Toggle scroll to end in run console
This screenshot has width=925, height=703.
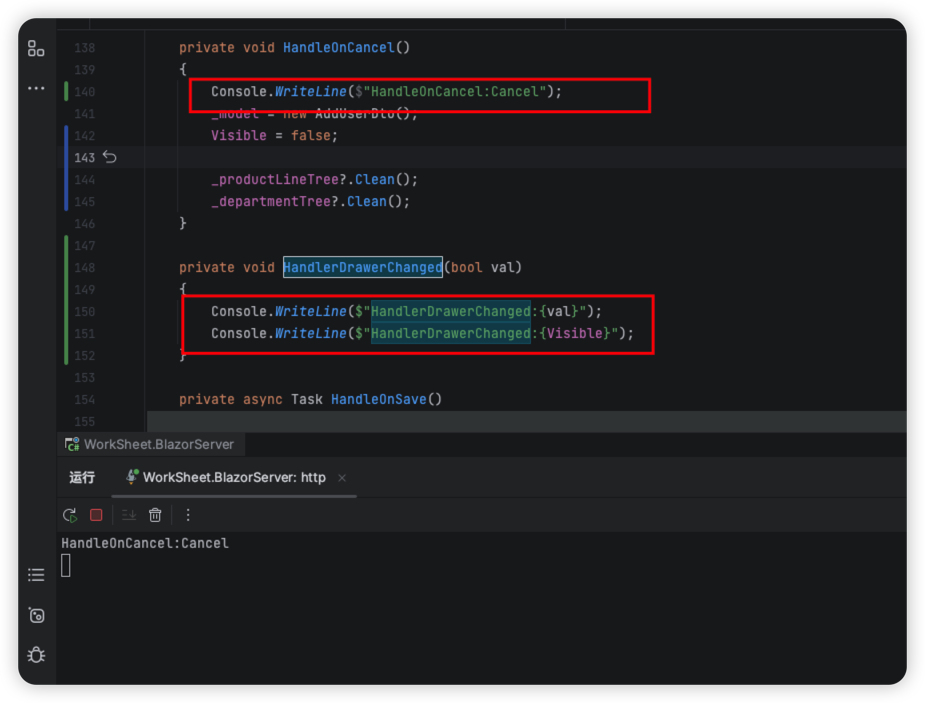pyautogui.click(x=128, y=515)
